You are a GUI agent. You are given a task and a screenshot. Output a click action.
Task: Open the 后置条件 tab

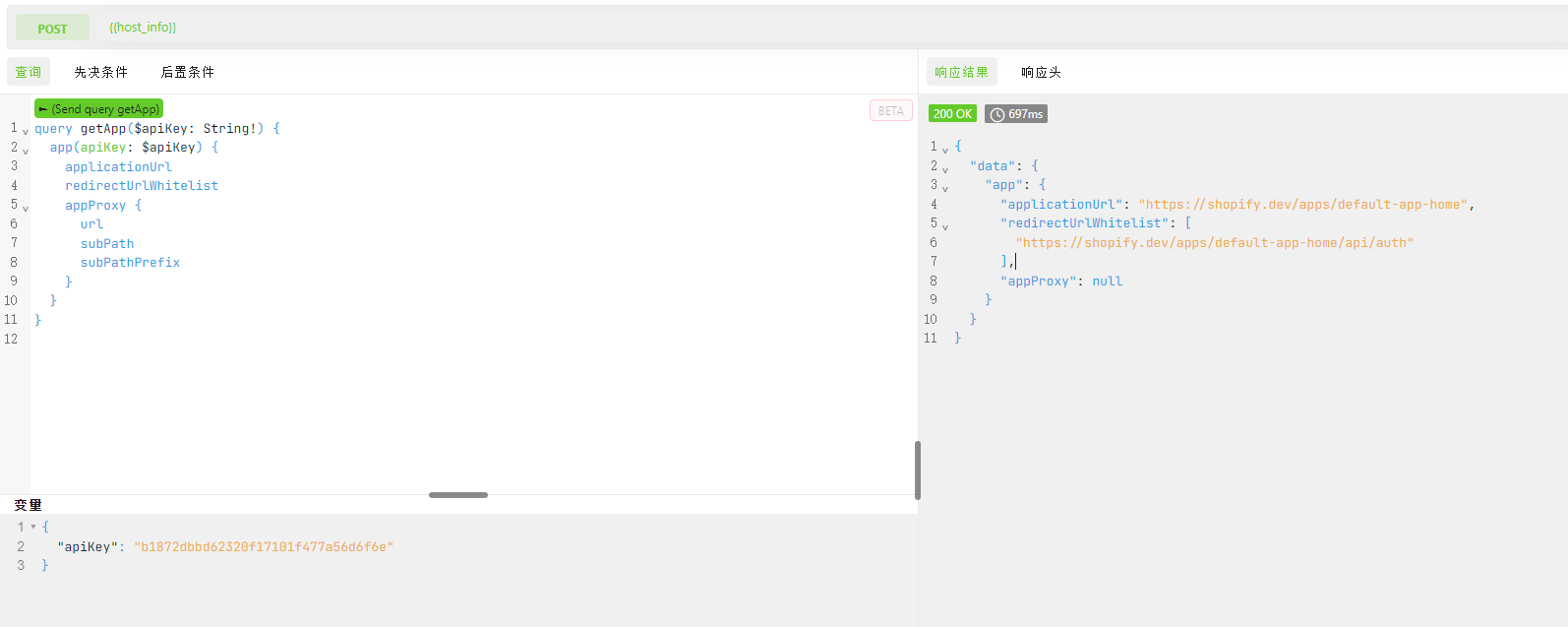[x=187, y=72]
